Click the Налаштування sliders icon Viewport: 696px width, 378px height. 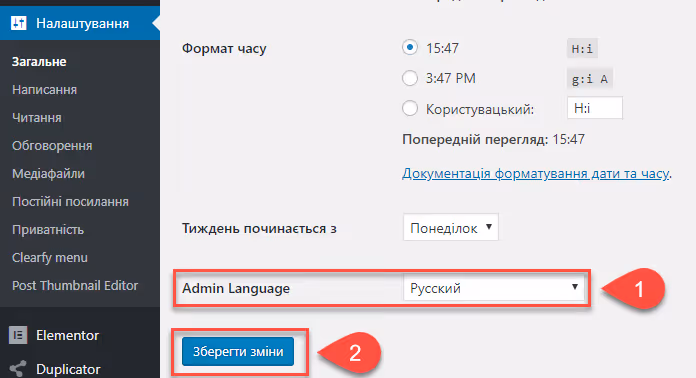(19, 23)
